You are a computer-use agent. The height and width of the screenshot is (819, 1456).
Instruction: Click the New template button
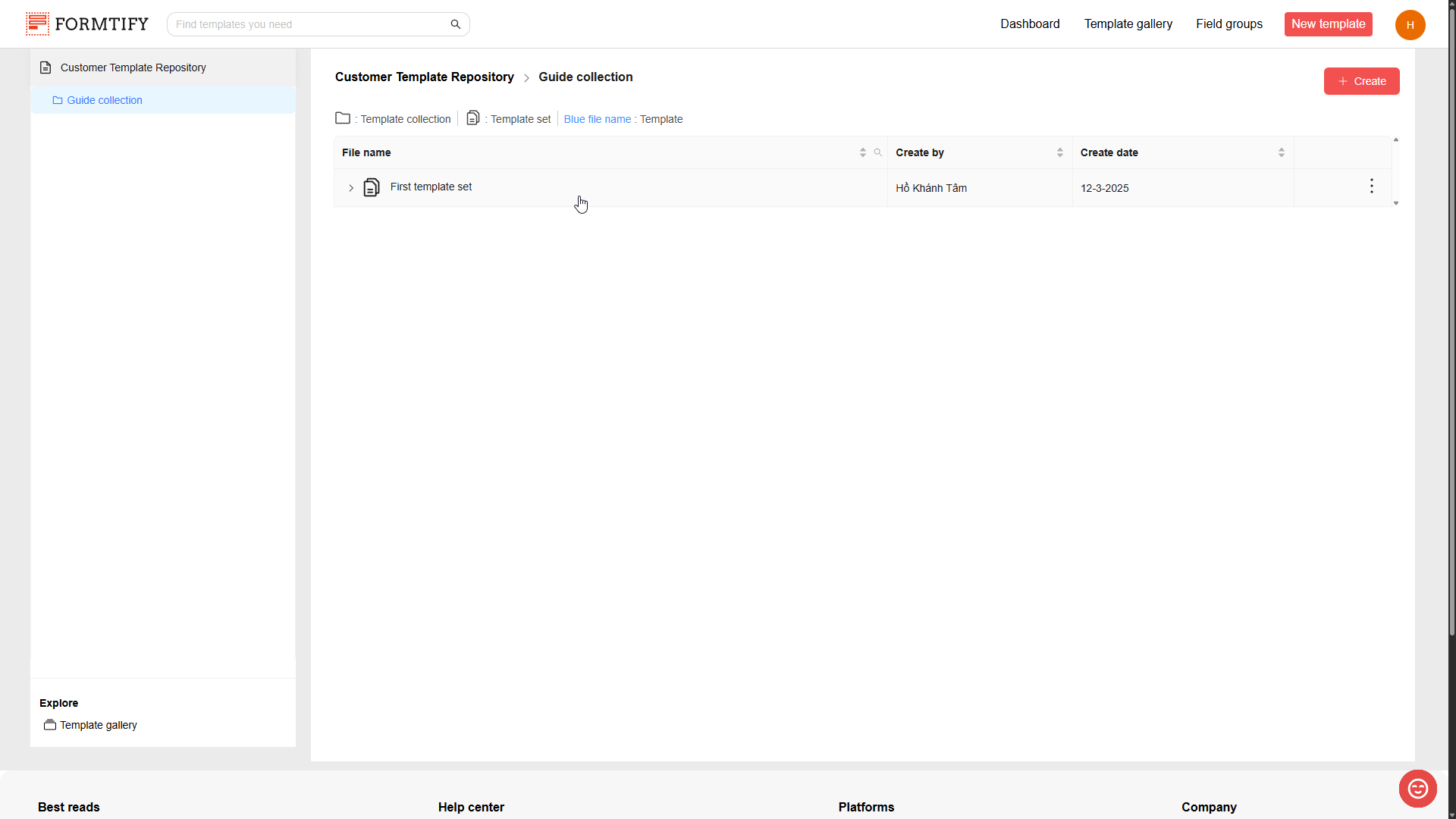(1328, 24)
